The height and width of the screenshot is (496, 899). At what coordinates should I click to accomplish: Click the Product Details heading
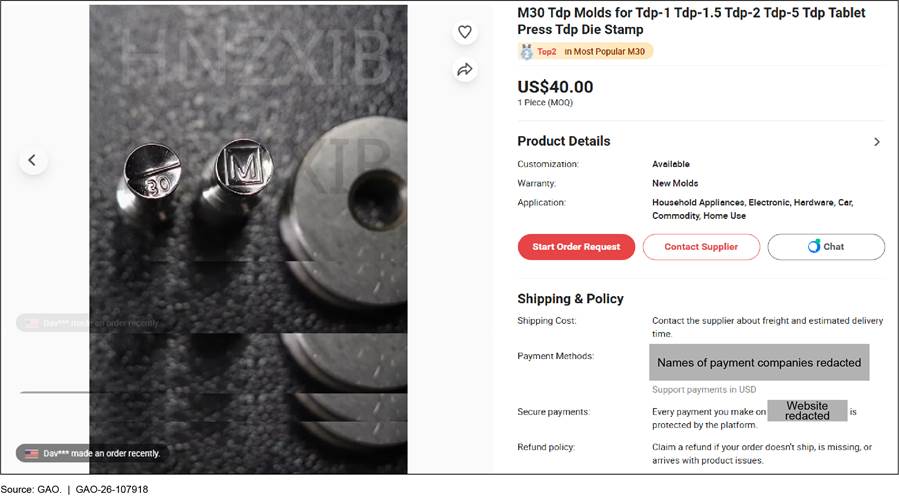tap(563, 141)
